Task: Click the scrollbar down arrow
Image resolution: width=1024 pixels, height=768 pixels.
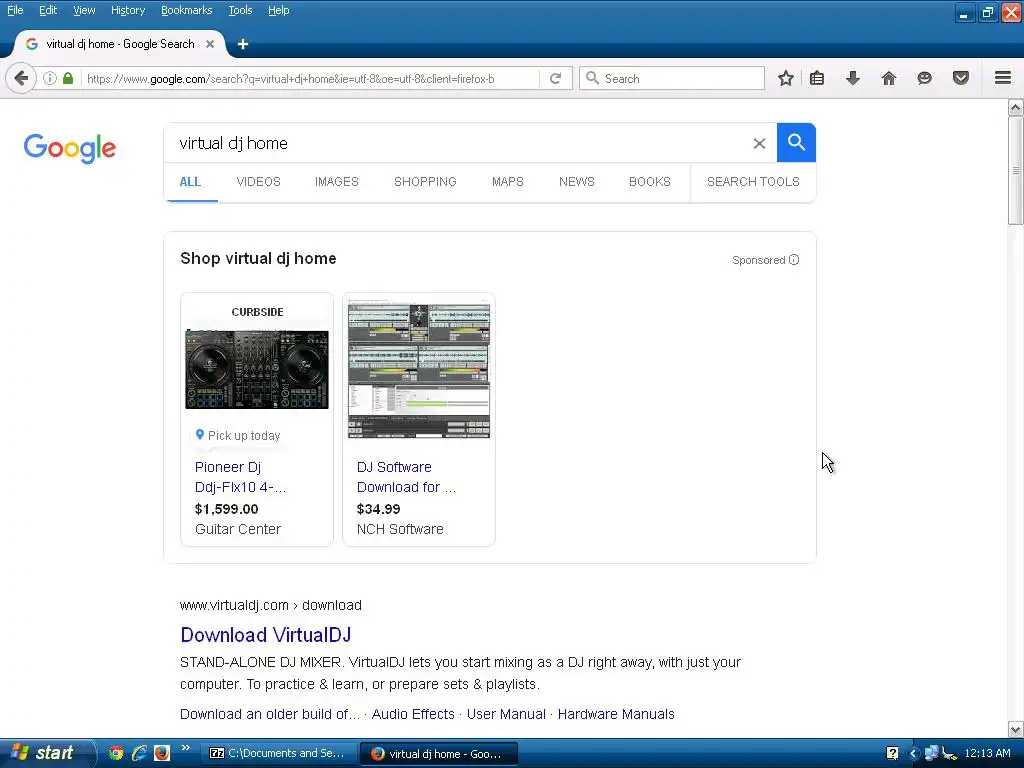Action: click(x=1016, y=729)
